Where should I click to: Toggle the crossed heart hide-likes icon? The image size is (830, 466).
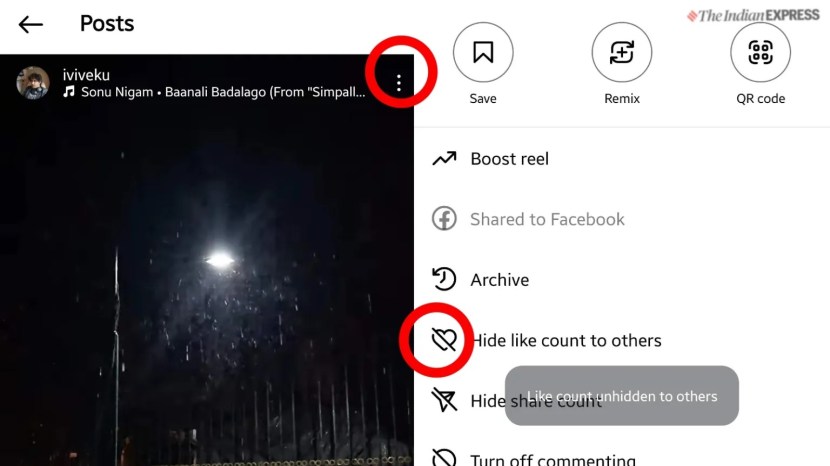point(444,339)
